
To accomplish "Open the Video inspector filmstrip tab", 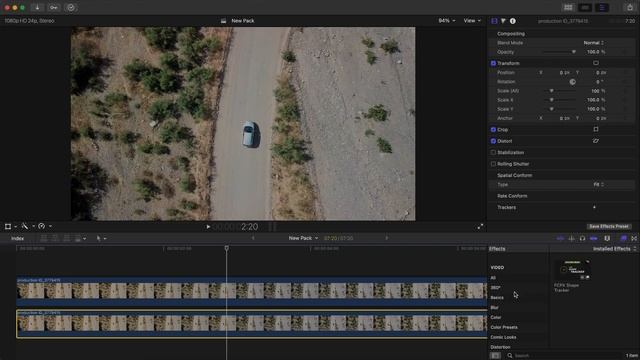I will click(x=494, y=21).
